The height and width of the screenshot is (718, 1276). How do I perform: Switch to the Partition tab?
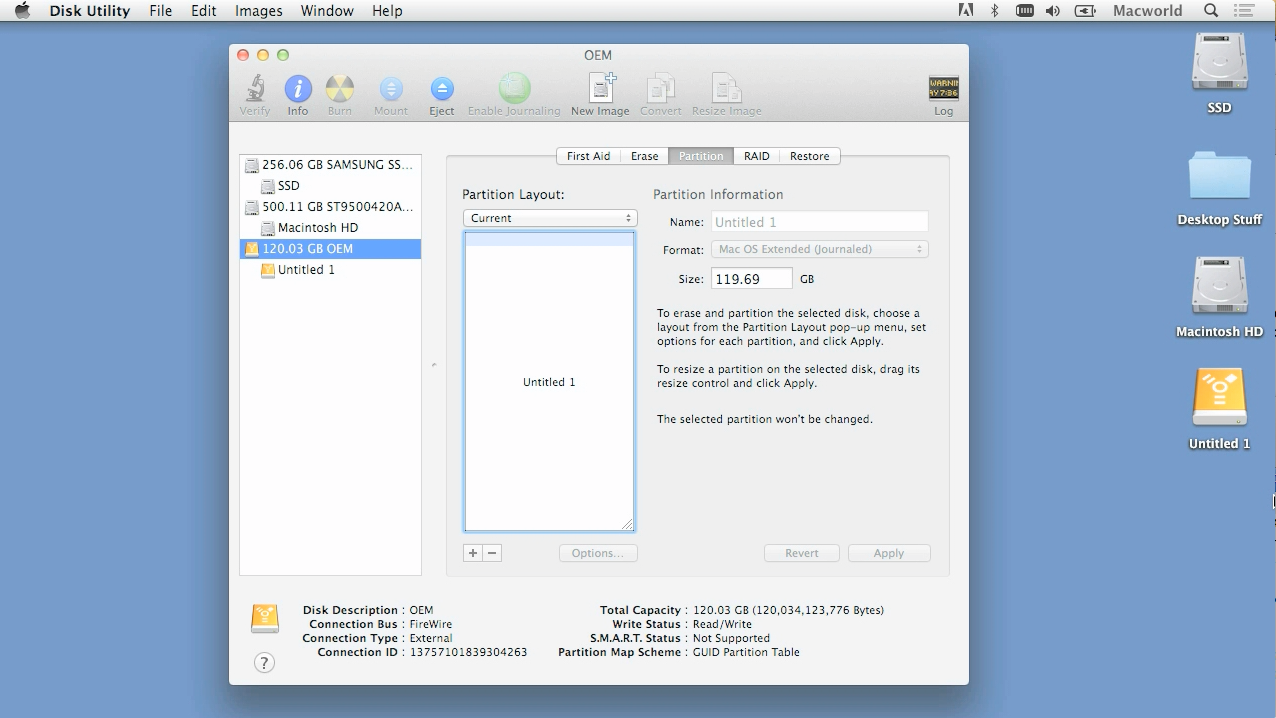point(701,156)
